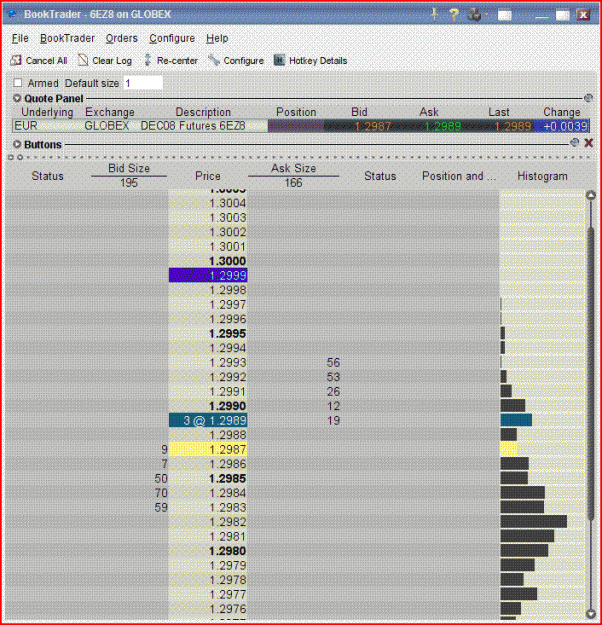The image size is (602, 625).
Task: Toggle the Armed checkbox
Action: pos(18,83)
